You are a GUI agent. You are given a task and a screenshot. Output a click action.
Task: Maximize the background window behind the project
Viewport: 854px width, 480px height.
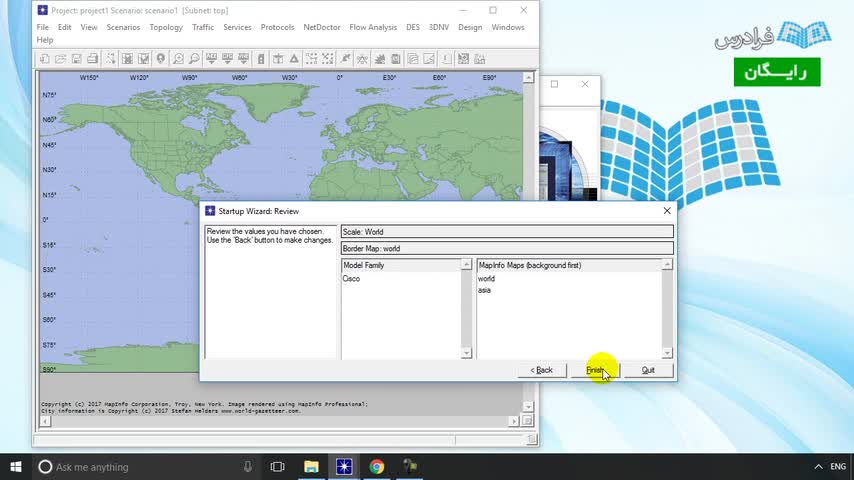point(554,84)
